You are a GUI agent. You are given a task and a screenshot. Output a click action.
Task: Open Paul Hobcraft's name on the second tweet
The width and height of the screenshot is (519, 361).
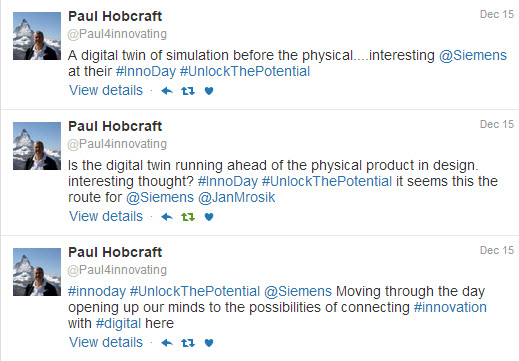tap(115, 126)
